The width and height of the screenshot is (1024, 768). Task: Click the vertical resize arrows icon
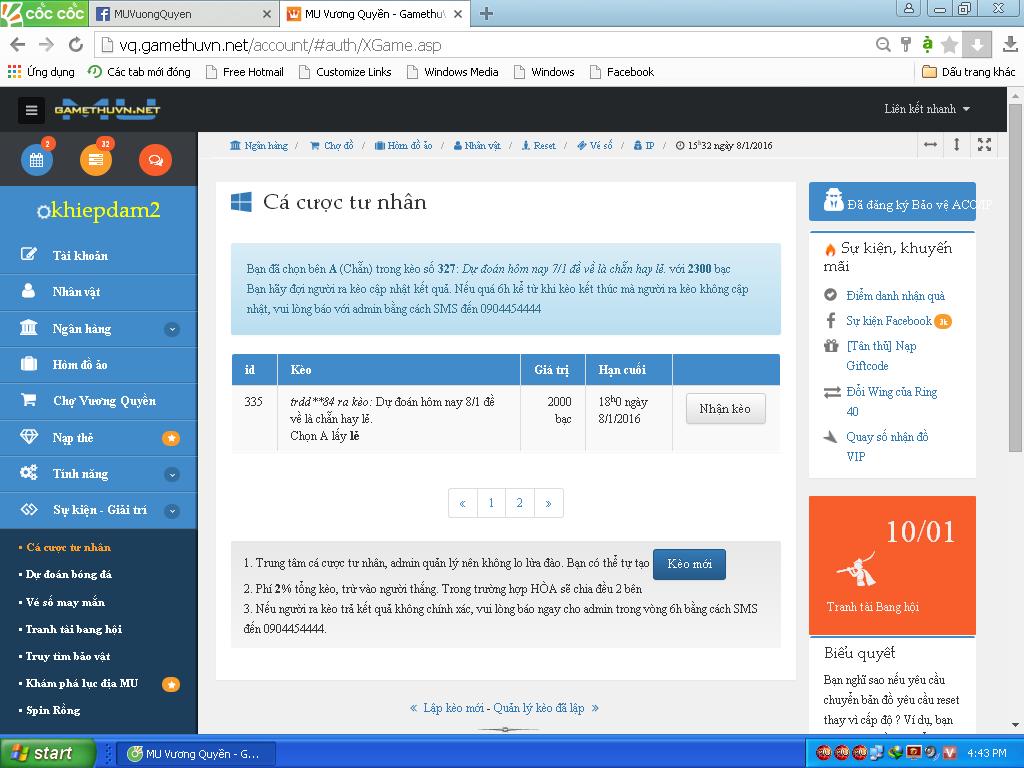[x=957, y=145]
